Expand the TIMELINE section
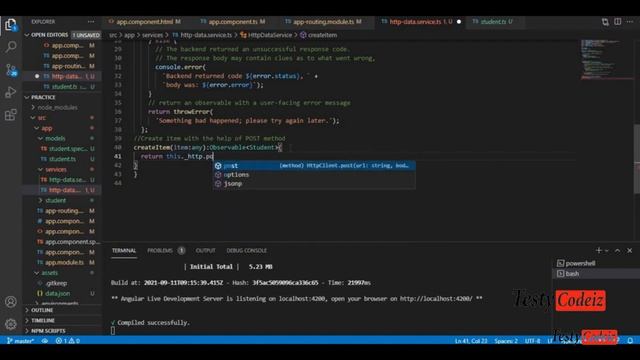 pyautogui.click(x=43, y=320)
